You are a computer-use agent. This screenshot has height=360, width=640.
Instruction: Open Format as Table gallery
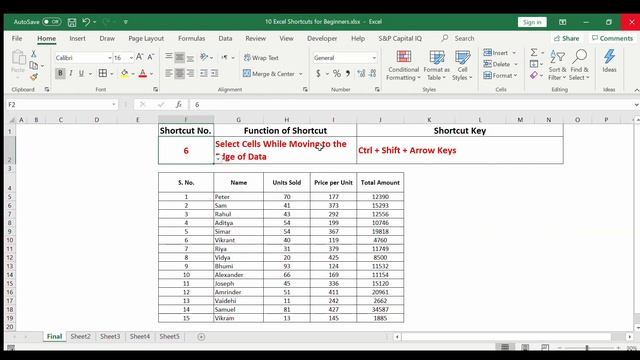click(436, 65)
